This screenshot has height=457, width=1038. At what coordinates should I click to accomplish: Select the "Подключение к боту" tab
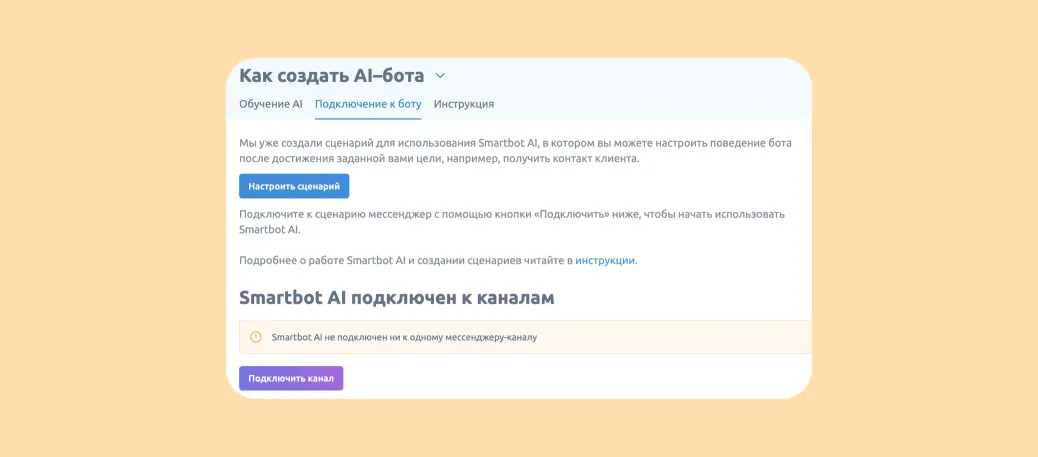[x=368, y=104]
